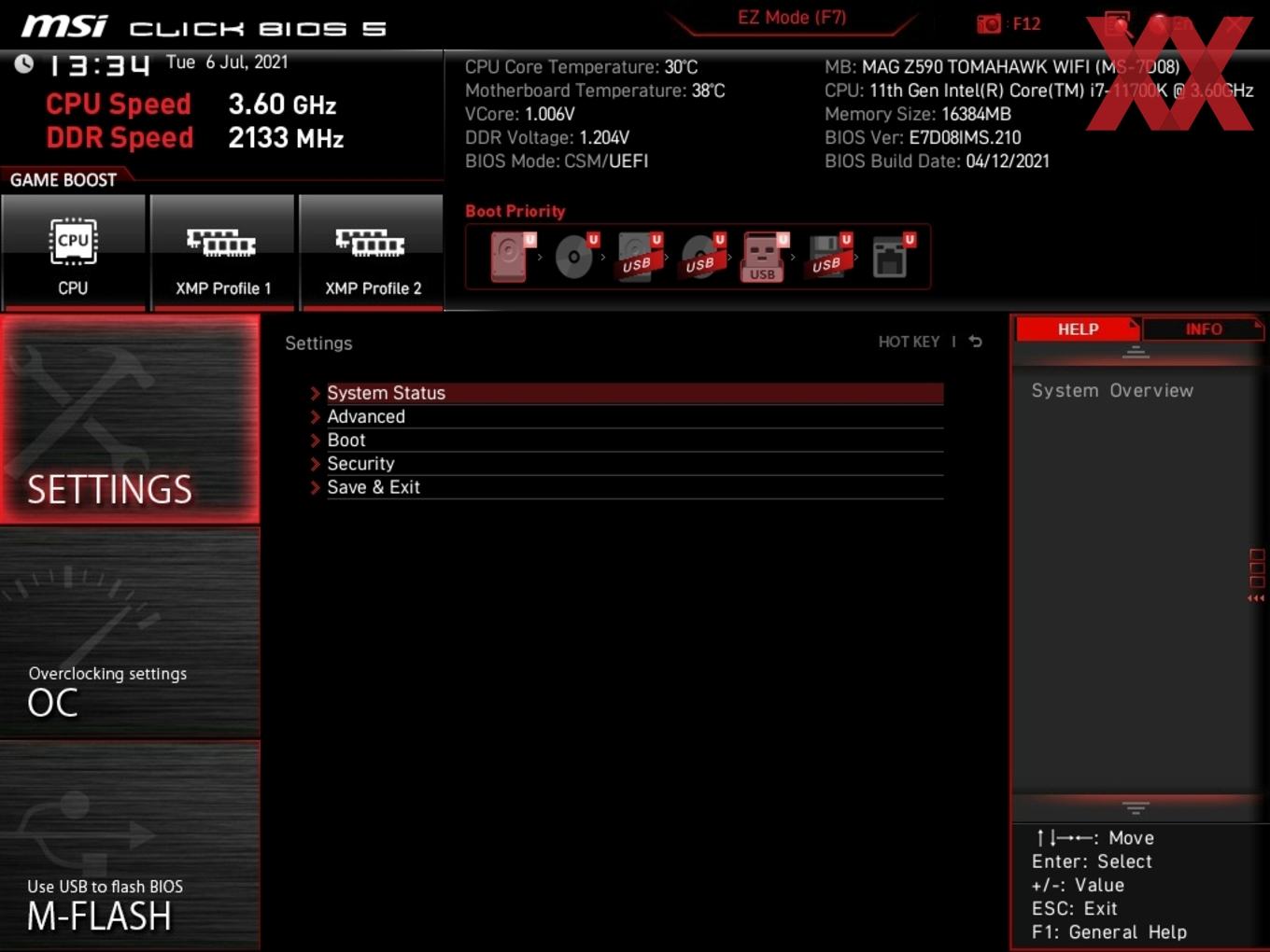Click the CPU Core Temperature reading

[x=582, y=67]
